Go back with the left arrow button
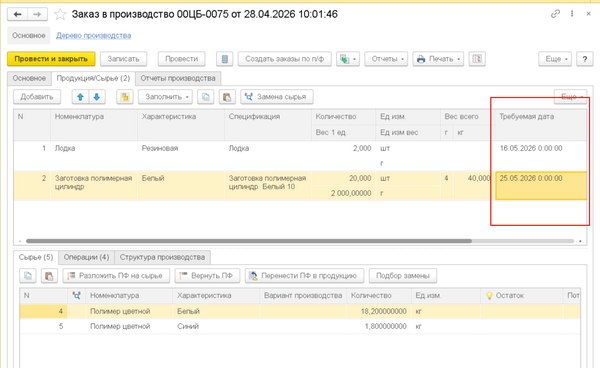Image resolution: width=600 pixels, height=368 pixels. [x=18, y=15]
